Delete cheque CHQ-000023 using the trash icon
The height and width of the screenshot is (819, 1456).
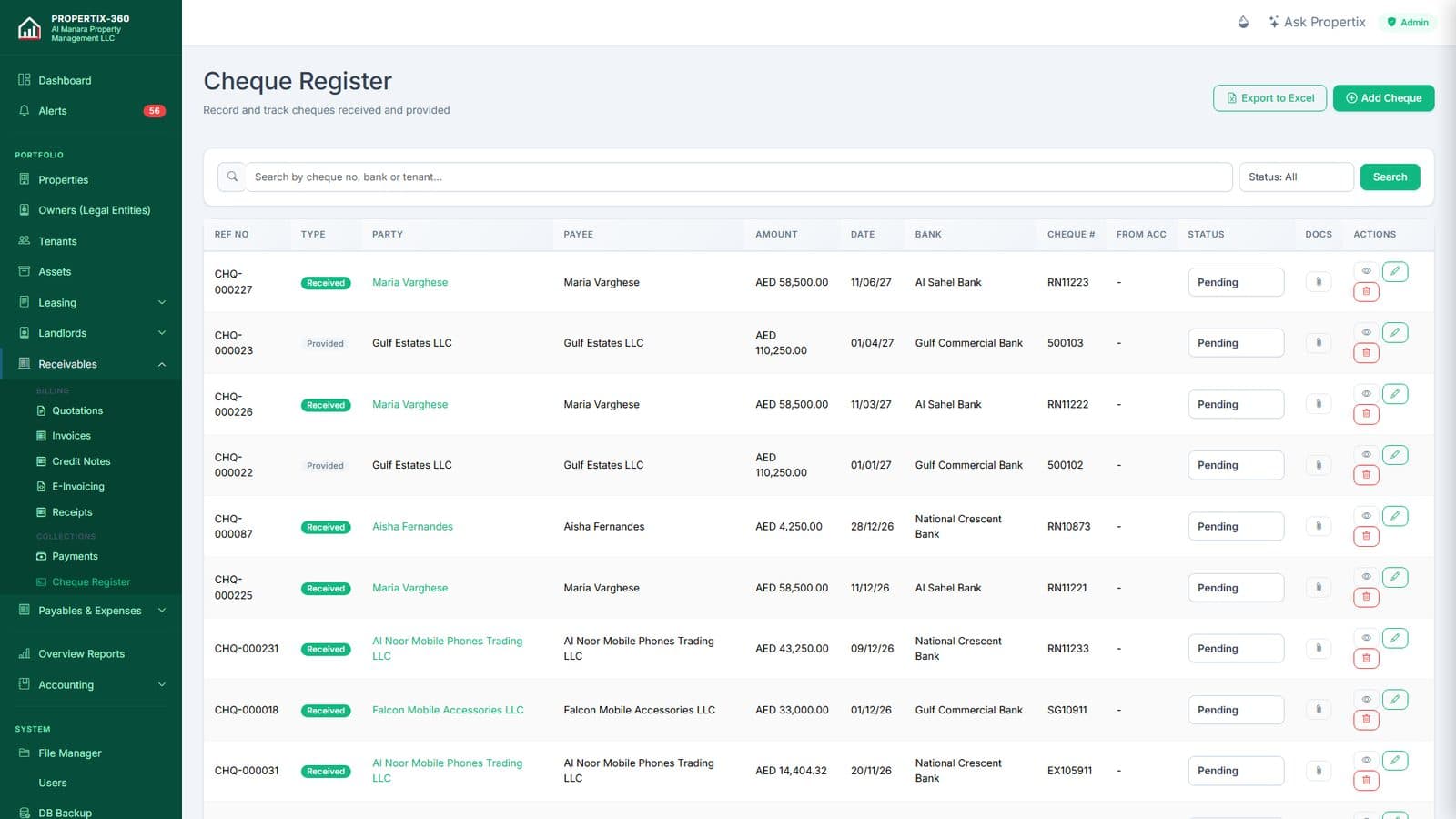click(1366, 352)
